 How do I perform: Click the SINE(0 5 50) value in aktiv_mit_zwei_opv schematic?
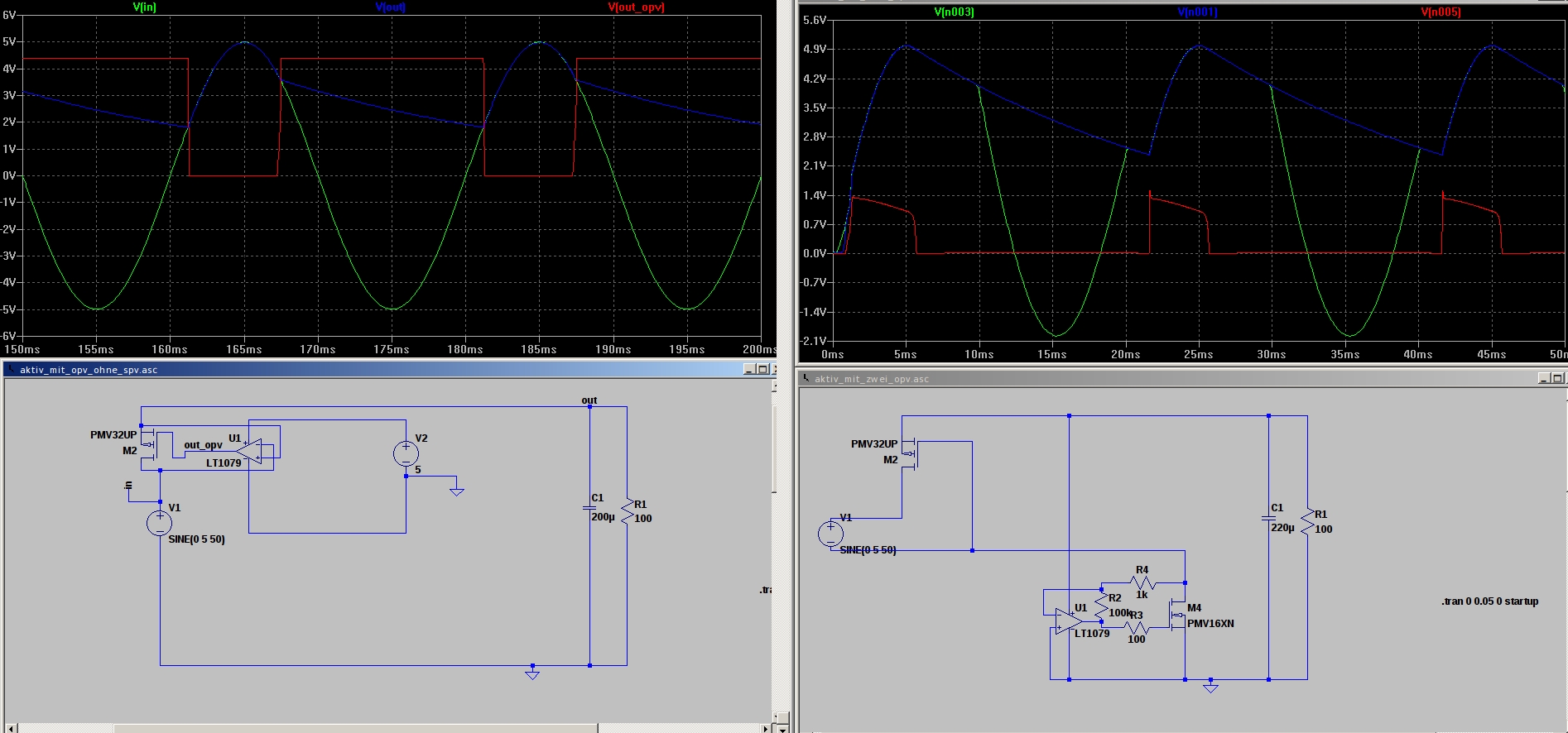point(868,550)
